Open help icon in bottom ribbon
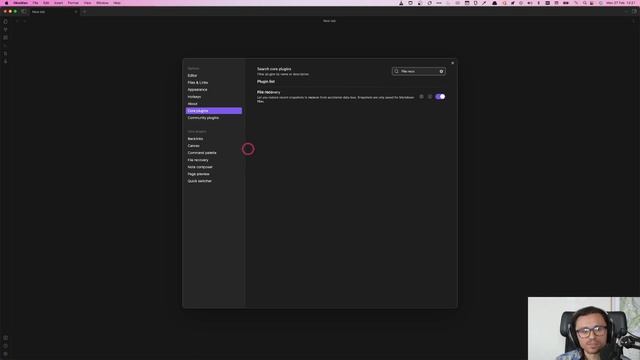Screen dimensions: 640x360 coord(5,346)
